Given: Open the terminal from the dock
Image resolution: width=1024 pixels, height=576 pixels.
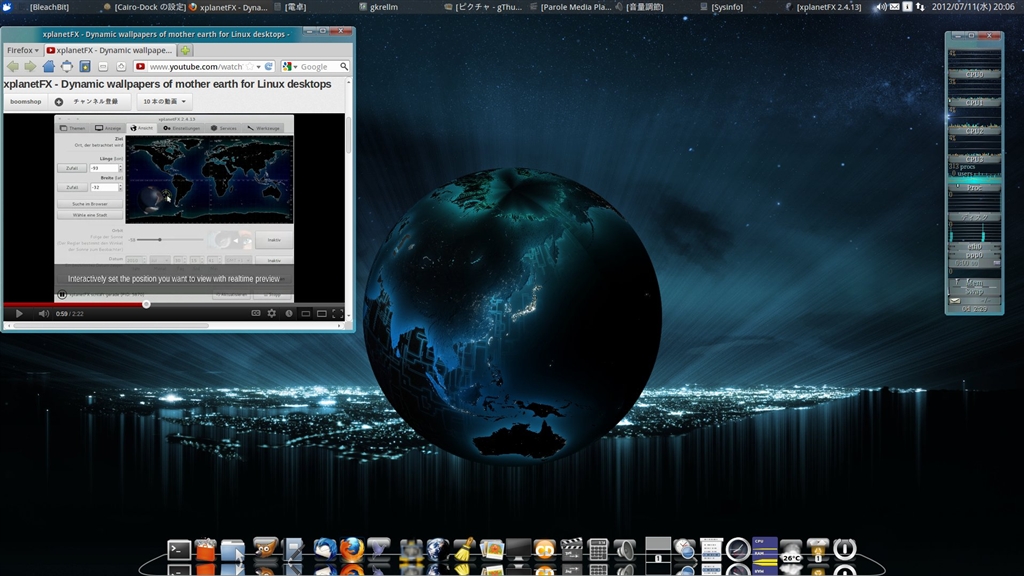Looking at the screenshot, I should click(179, 549).
